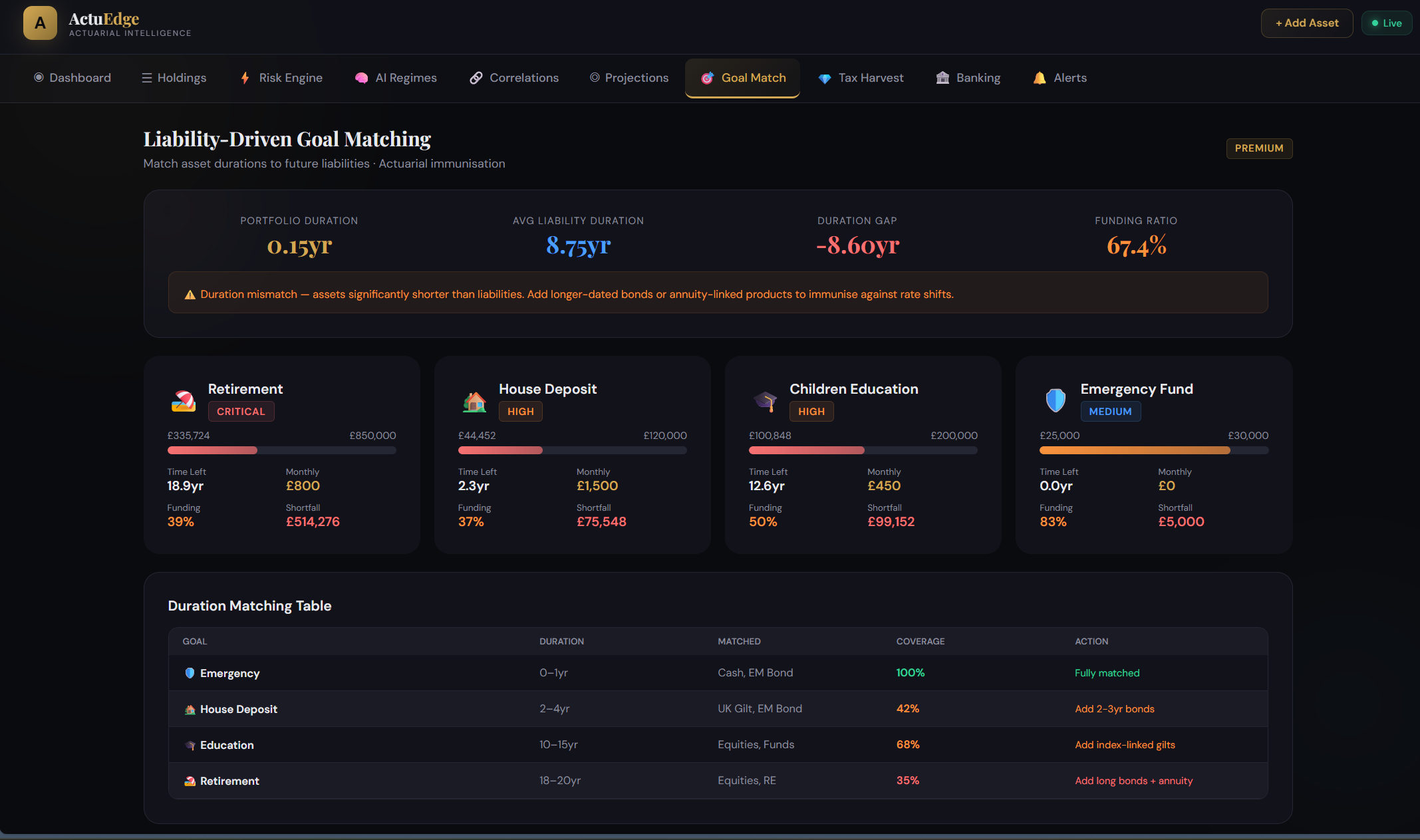Click the Children Education graduation cap icon
The width and height of the screenshot is (1420, 840).
tap(765, 400)
